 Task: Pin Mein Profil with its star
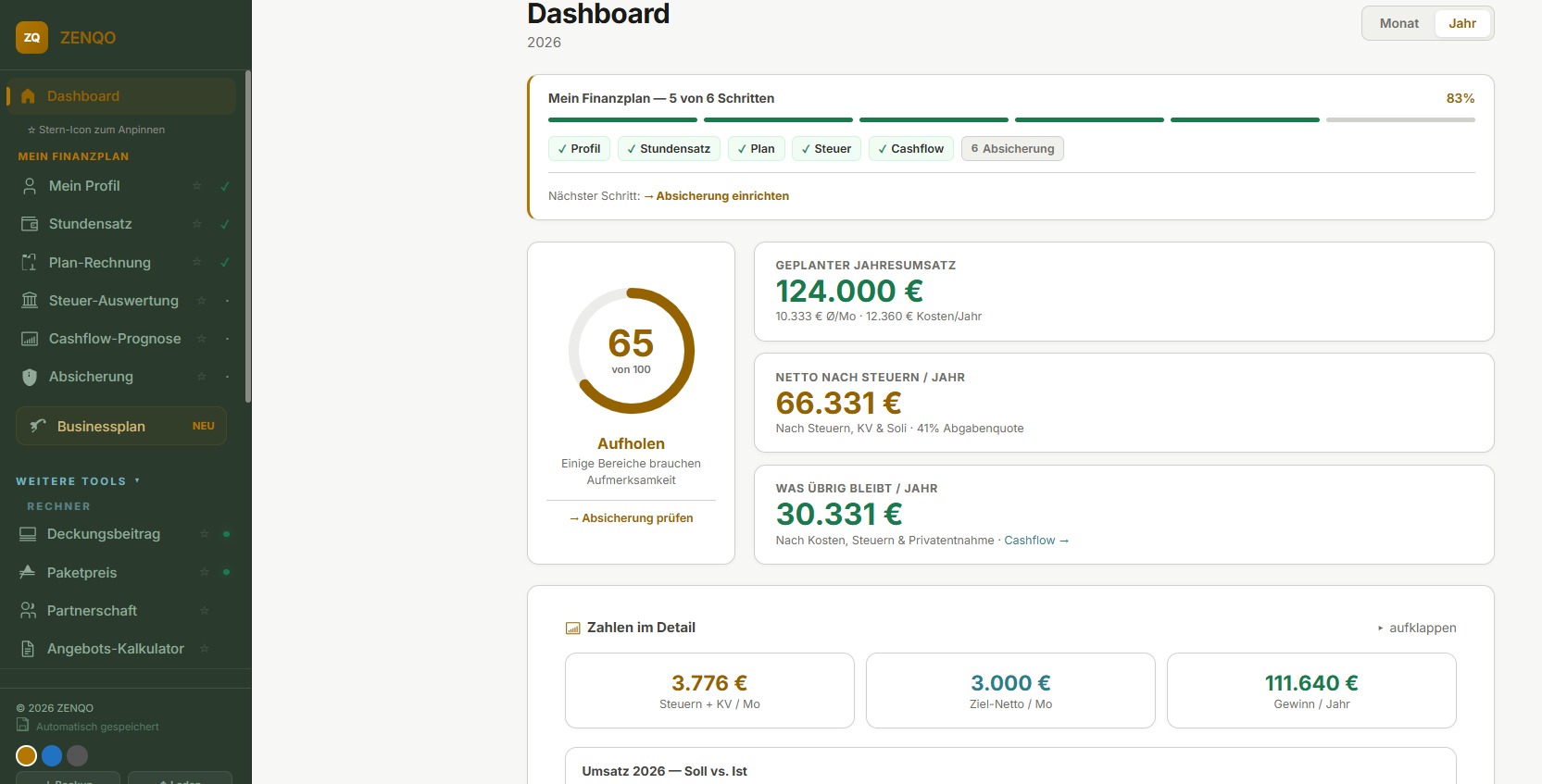coord(196,186)
